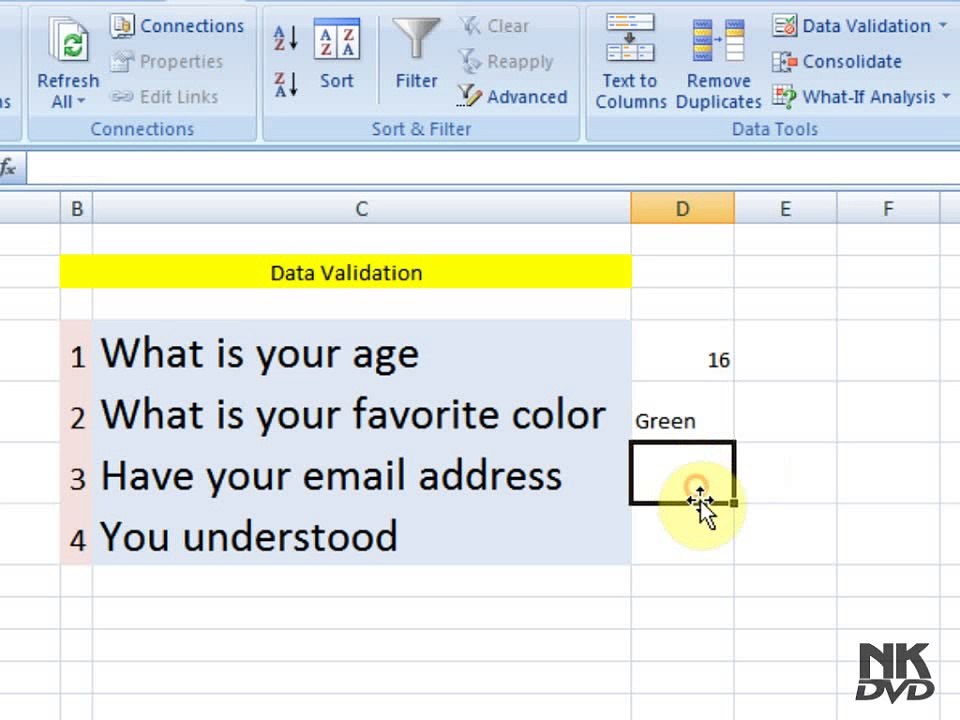This screenshot has height=720, width=960.
Task: Click the number 2 cell in column B
Action: pos(77,412)
